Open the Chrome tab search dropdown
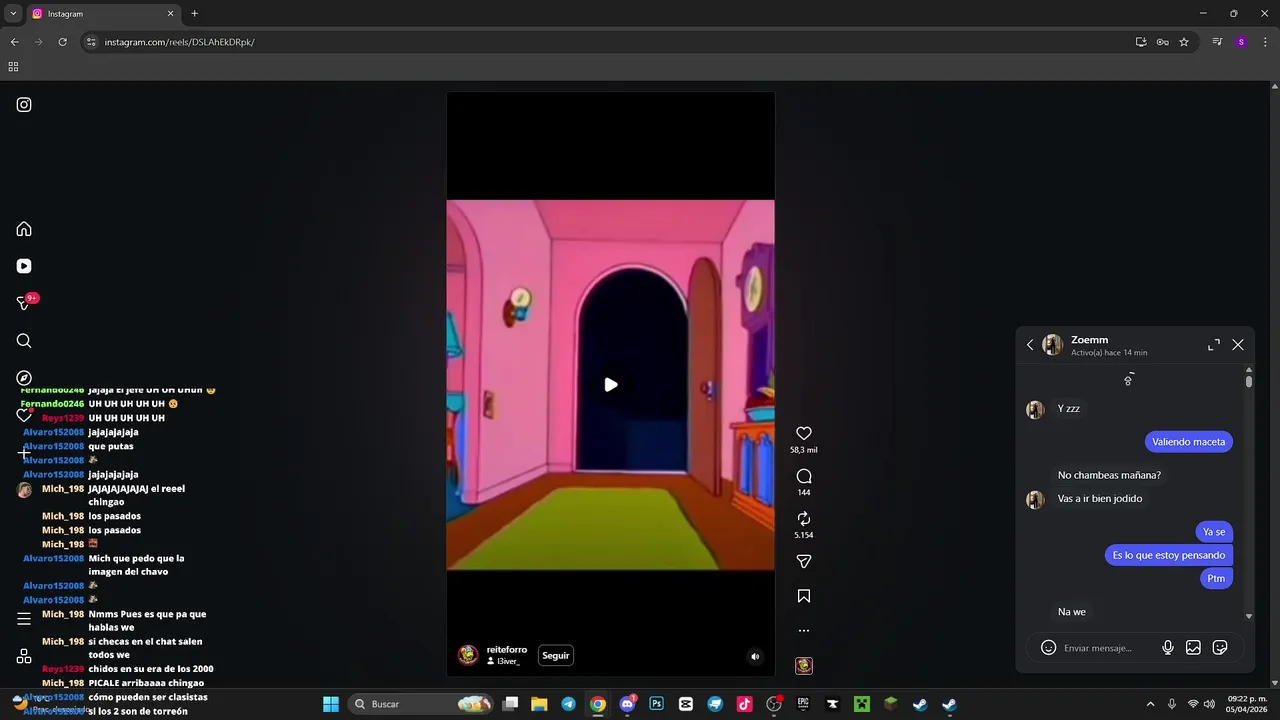The height and width of the screenshot is (720, 1280). pos(13,14)
